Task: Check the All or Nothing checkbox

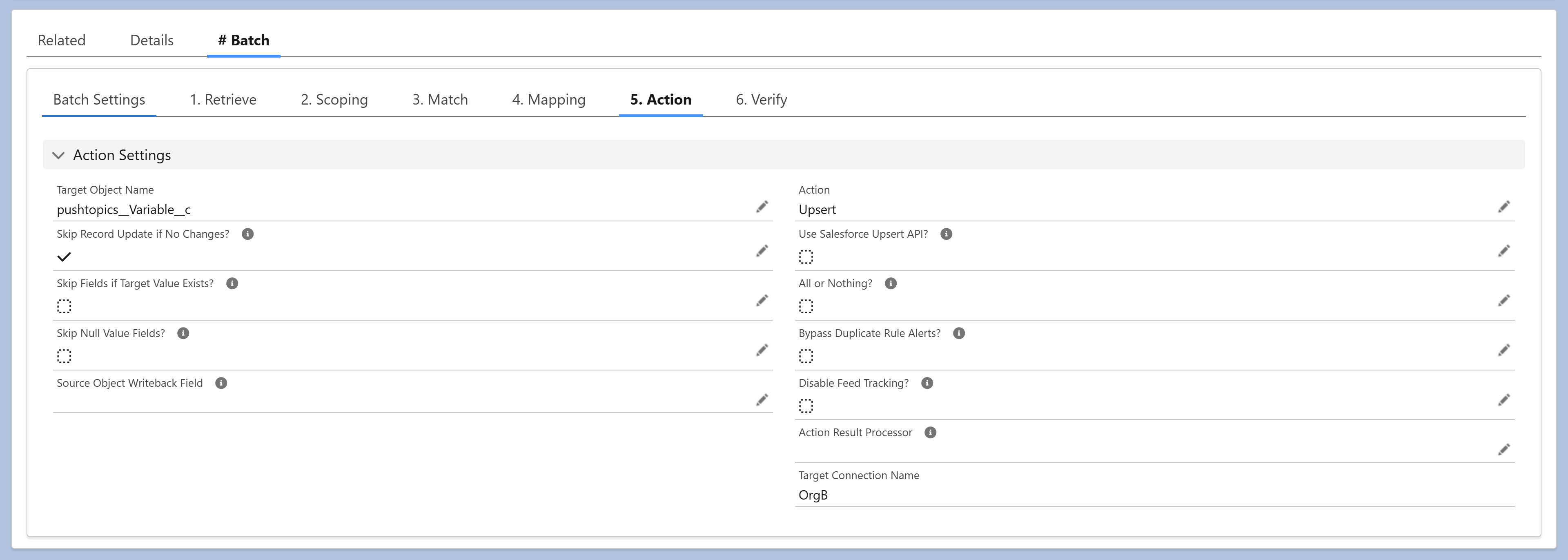Action: pyautogui.click(x=806, y=306)
